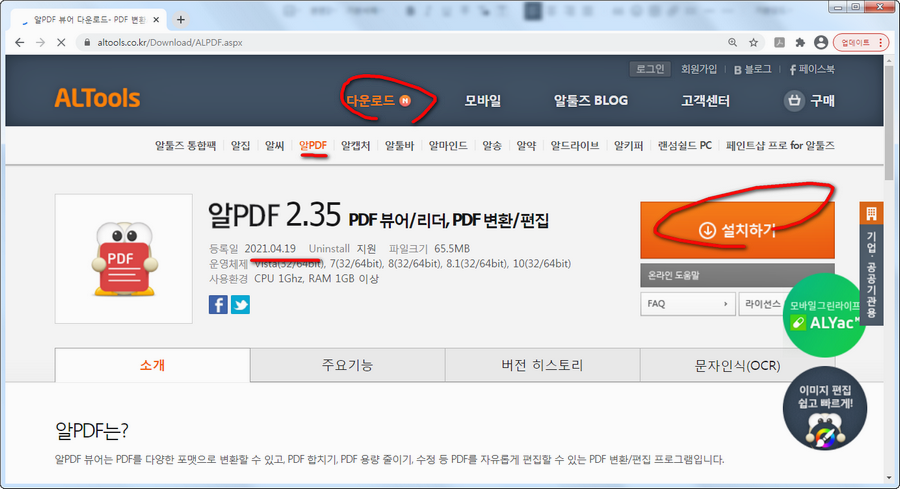Screen dimensions: 900x489
Task: Click the 이미지 편집 쉽고 빠르게 banner
Action: pos(825,409)
